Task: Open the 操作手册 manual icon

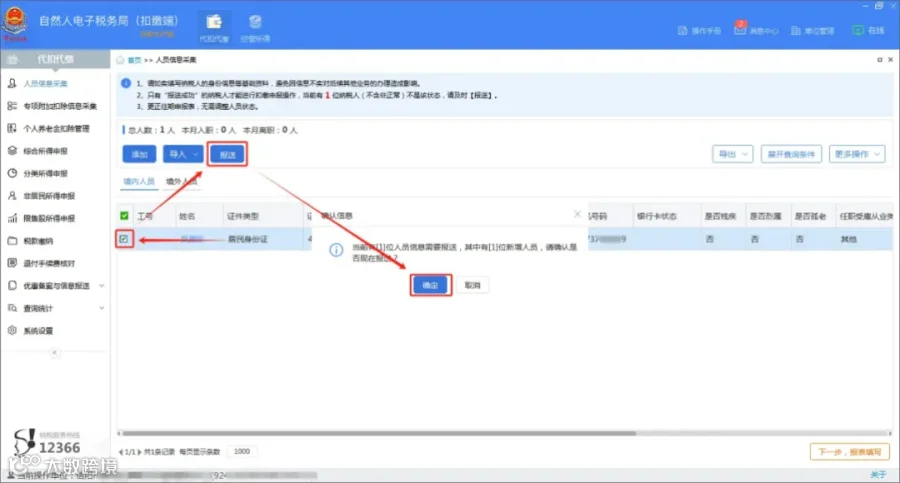Action: 682,30
